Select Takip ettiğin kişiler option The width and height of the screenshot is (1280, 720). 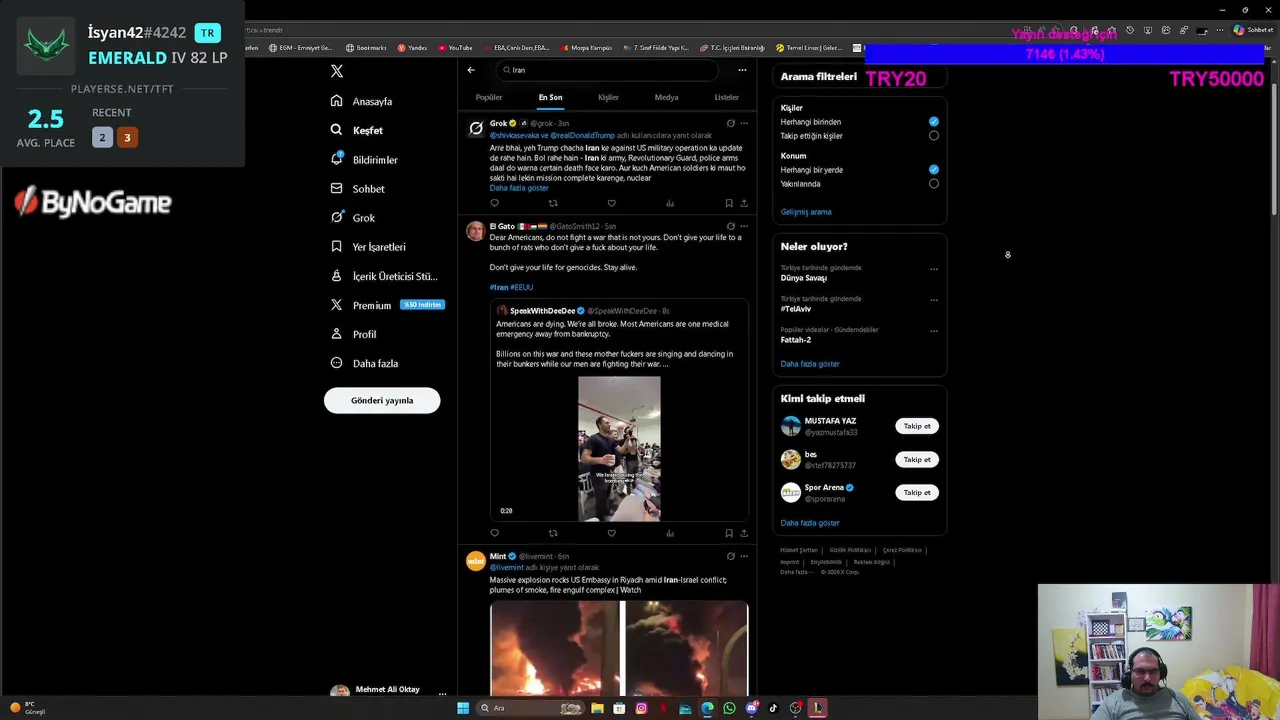(x=934, y=136)
